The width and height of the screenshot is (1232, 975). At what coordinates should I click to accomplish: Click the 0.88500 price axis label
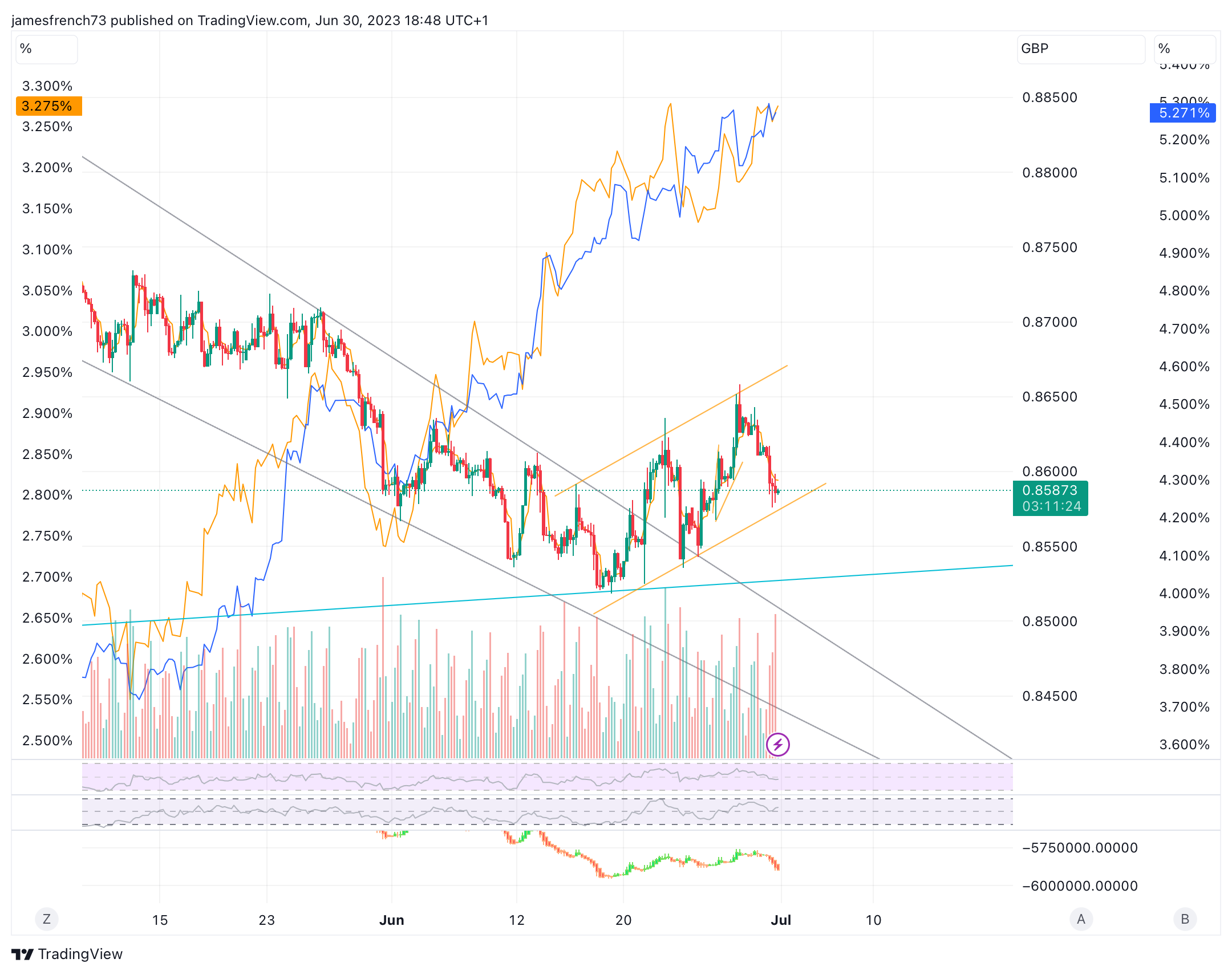click(1050, 97)
